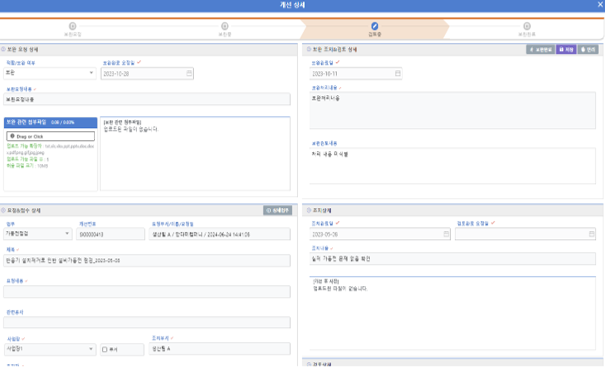
Task: Click the second step circle icon in the progress bar
Action: click(x=225, y=26)
